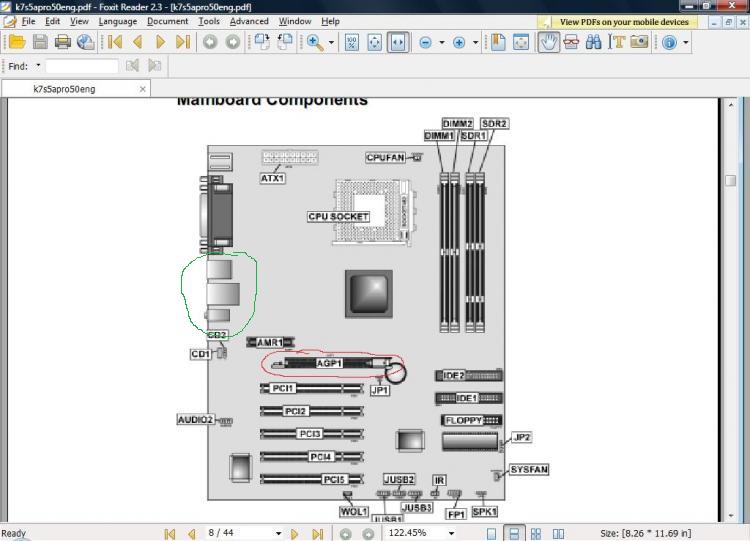Switch to the k7s5apro50eng tab

click(64, 89)
